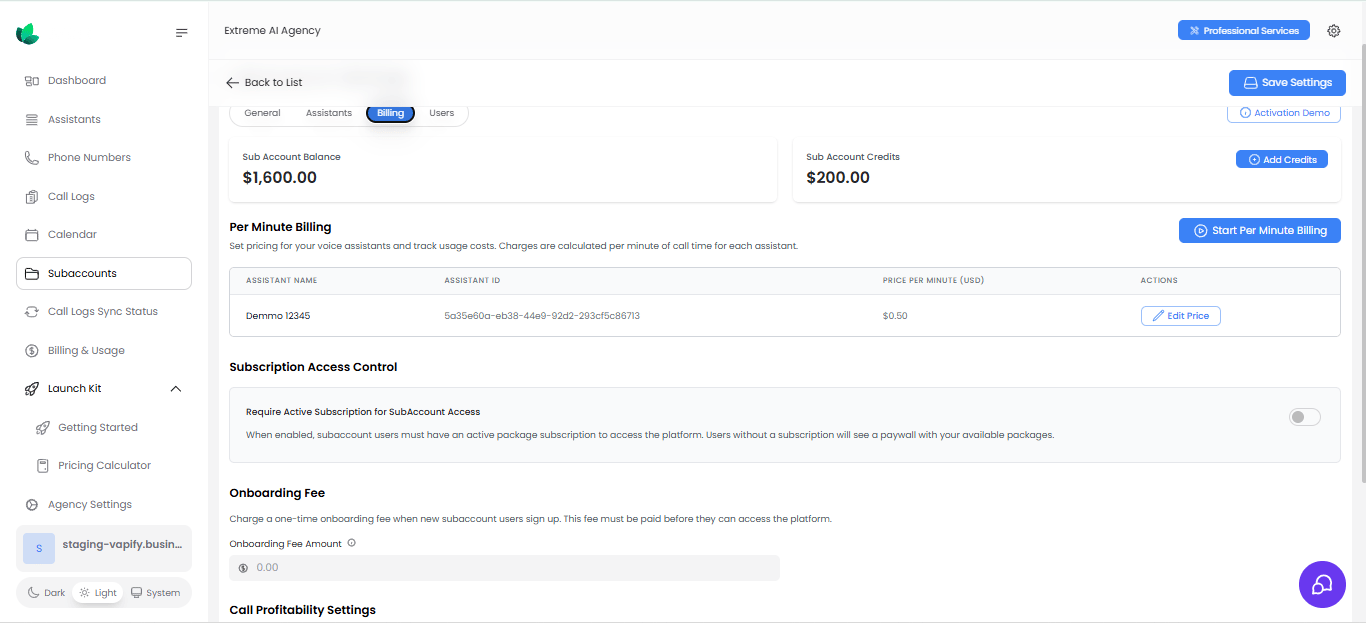Click the Billing & Usage dollar icon
1366x623 pixels.
32,351
